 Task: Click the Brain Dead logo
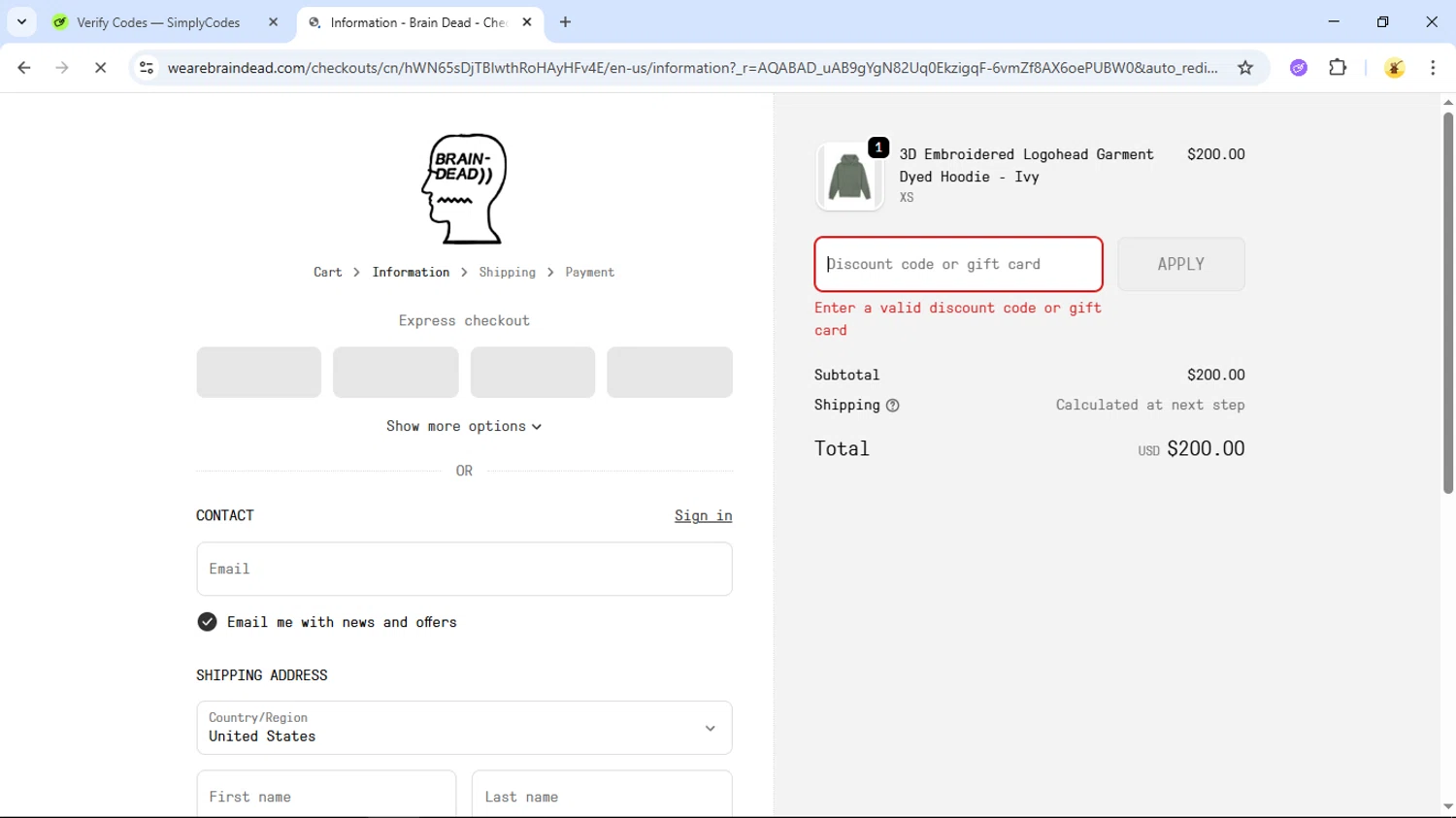pos(464,188)
